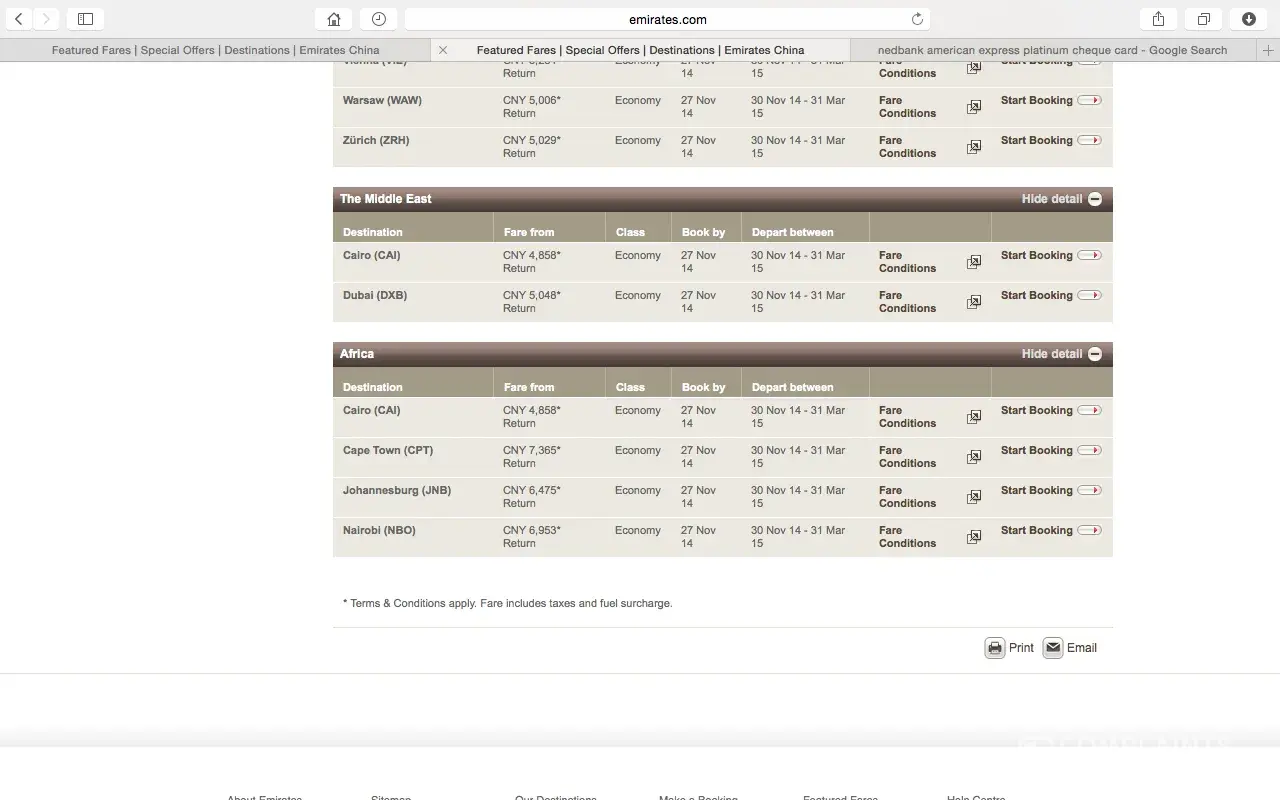Email this fares page
Screen dimensions: 1280x800
1070,648
